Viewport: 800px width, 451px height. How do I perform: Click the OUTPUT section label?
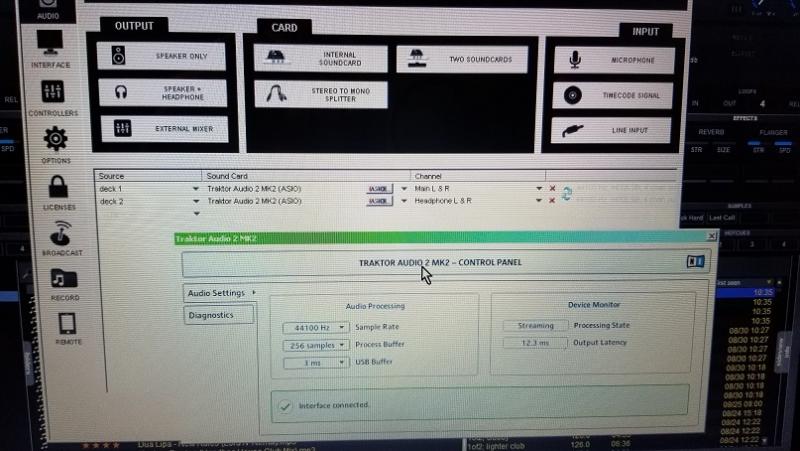tap(134, 26)
